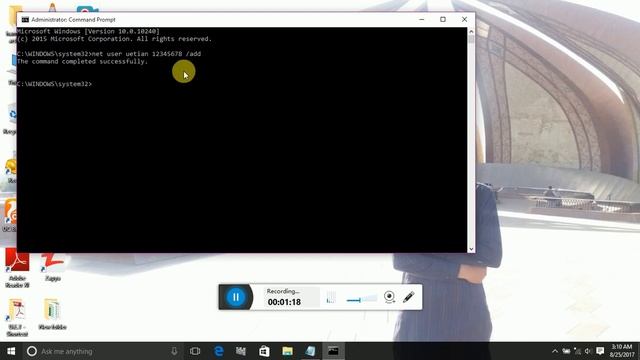640x360 pixels.
Task: Click the audio level meter on recorder
Action: [331, 298]
